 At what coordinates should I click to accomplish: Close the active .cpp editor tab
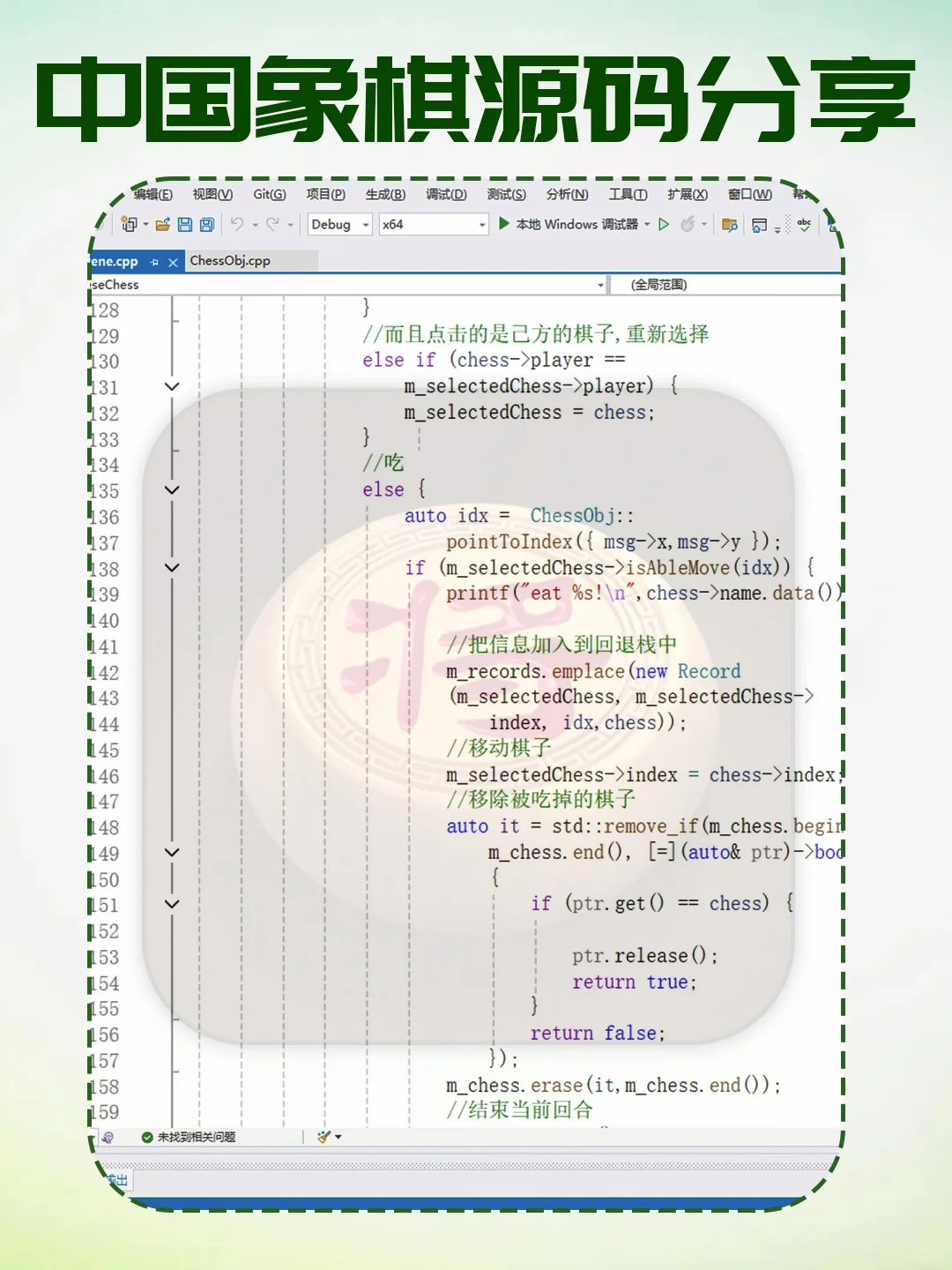pyautogui.click(x=173, y=262)
